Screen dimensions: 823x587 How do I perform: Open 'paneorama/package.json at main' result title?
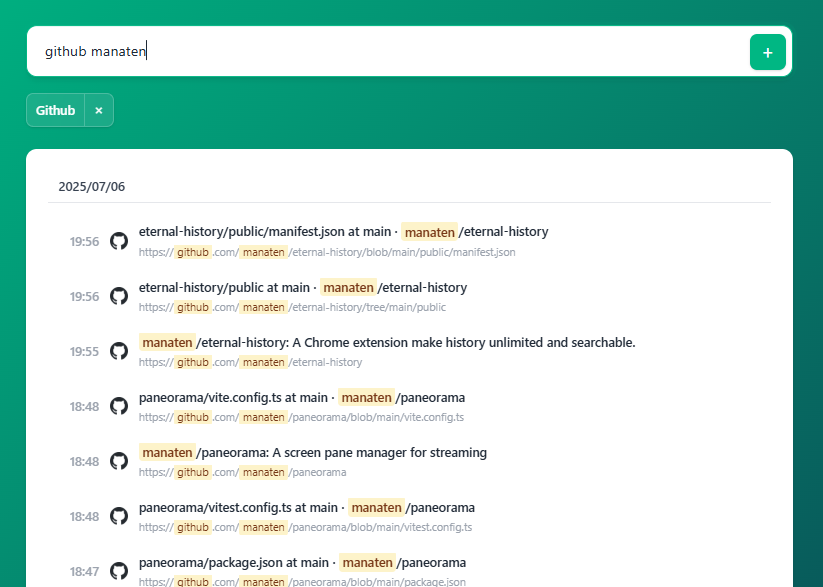click(302, 563)
